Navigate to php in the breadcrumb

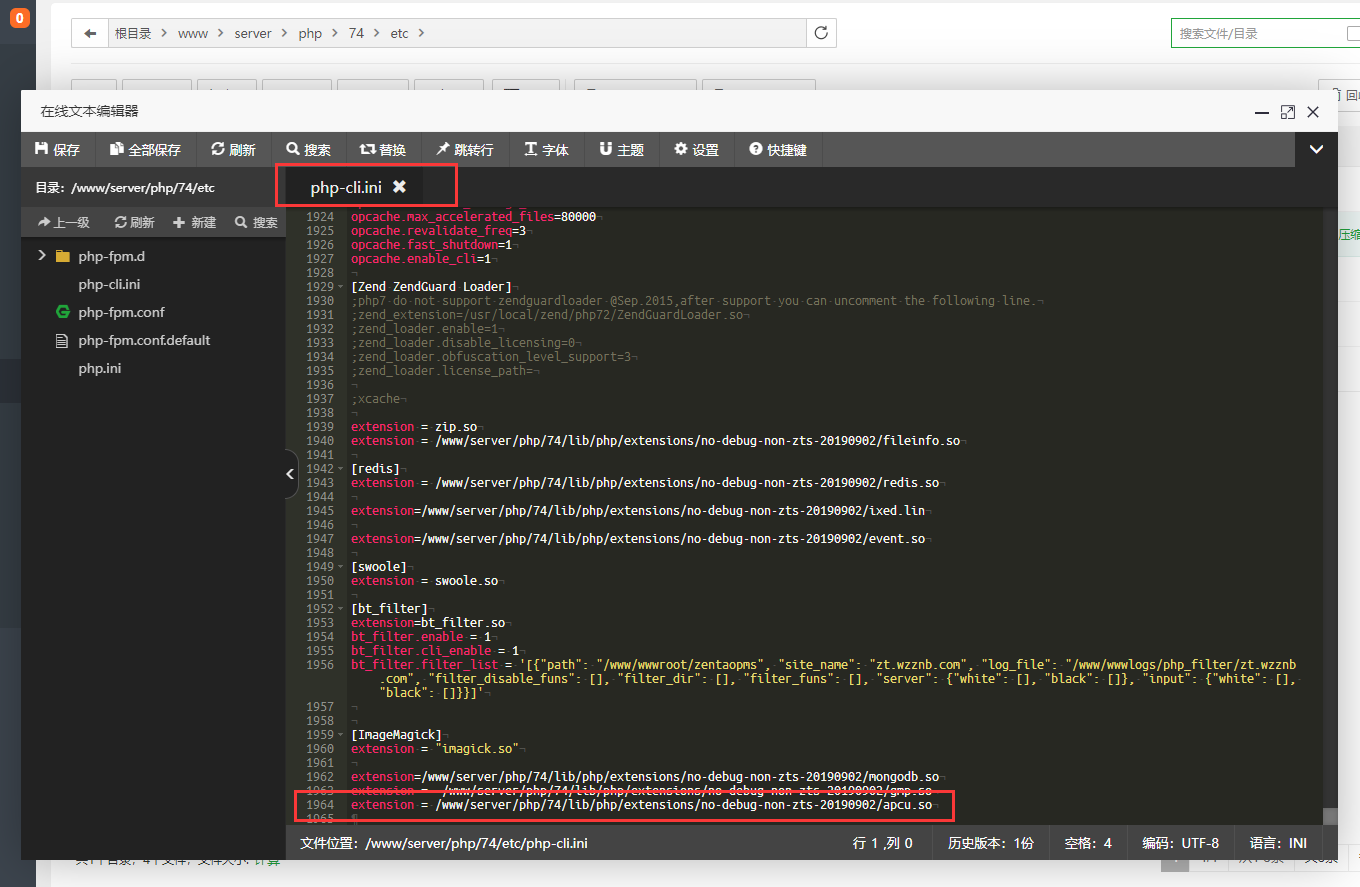(x=310, y=33)
